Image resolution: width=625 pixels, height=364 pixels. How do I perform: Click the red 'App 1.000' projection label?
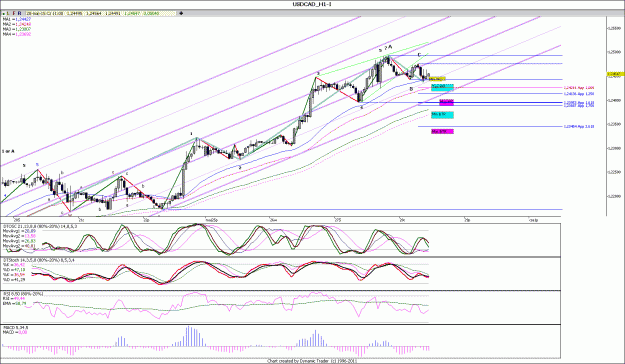pos(579,88)
